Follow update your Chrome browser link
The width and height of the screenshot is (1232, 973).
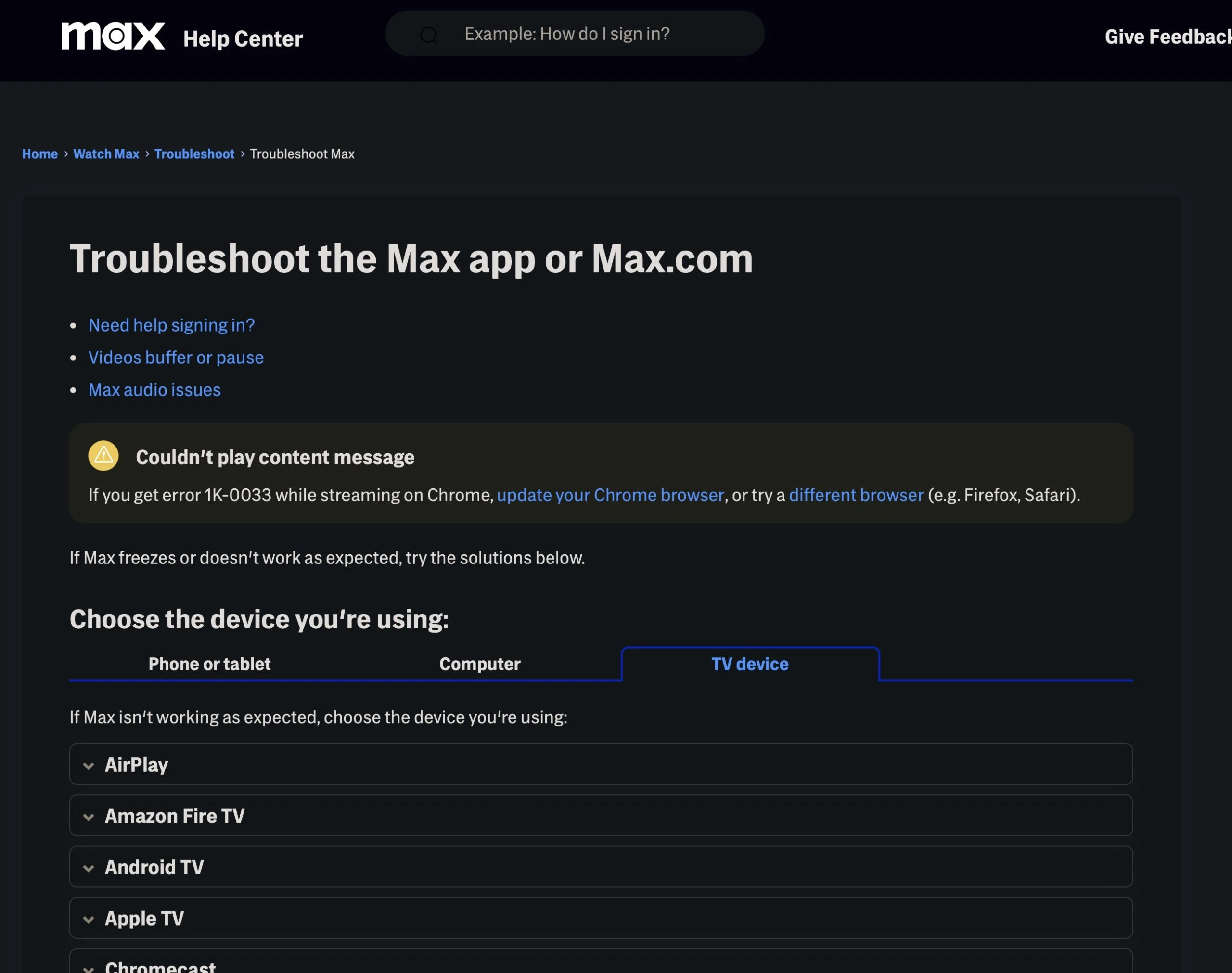(611, 495)
